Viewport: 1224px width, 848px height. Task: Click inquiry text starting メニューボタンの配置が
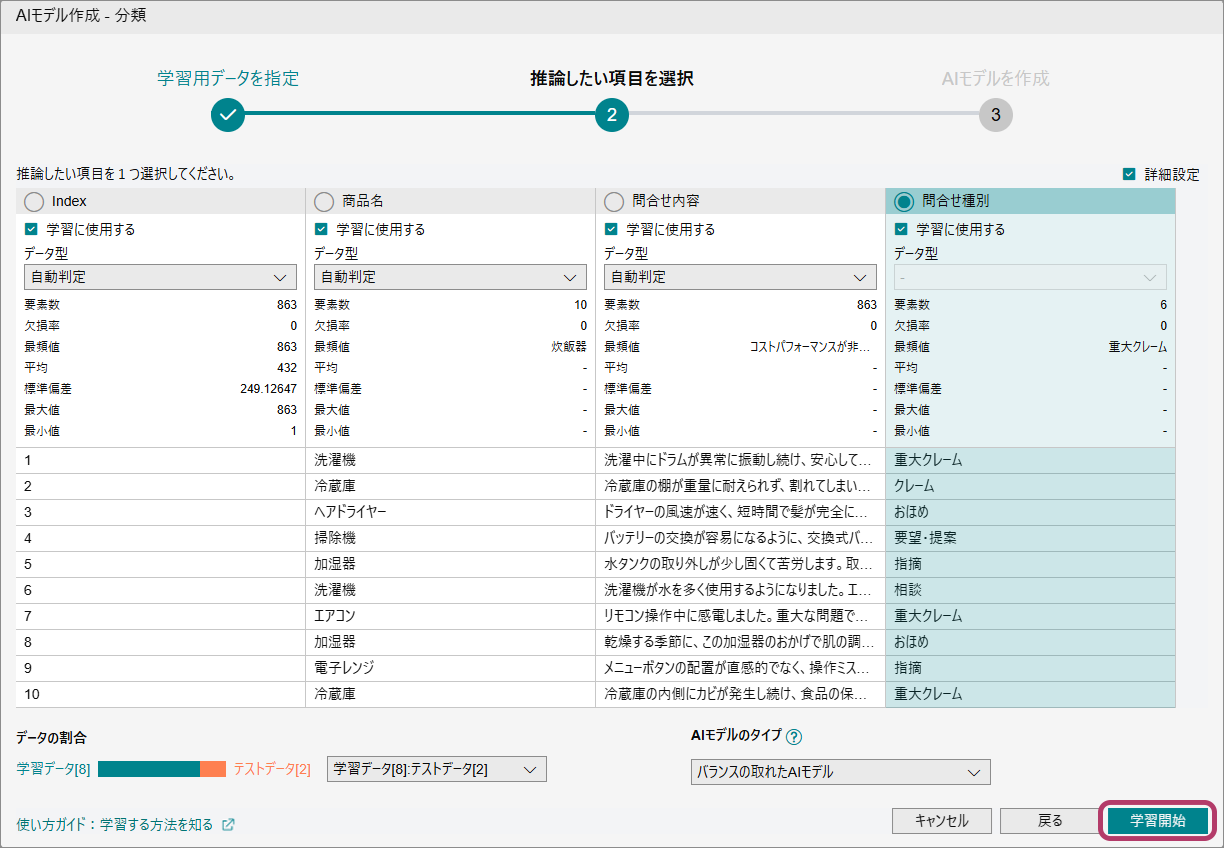click(740, 668)
